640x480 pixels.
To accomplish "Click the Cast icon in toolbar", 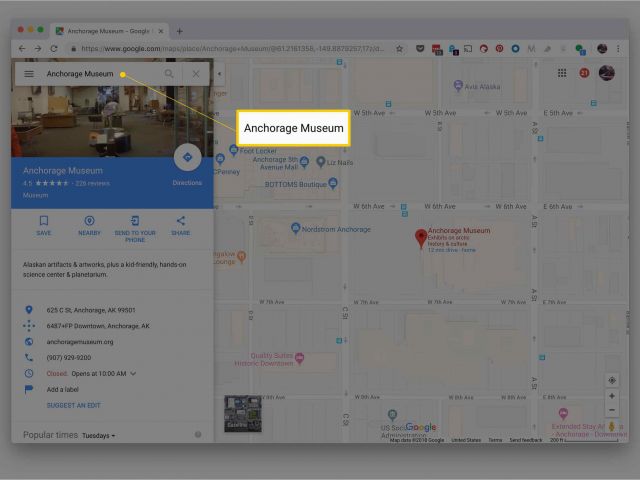I will (x=468, y=49).
